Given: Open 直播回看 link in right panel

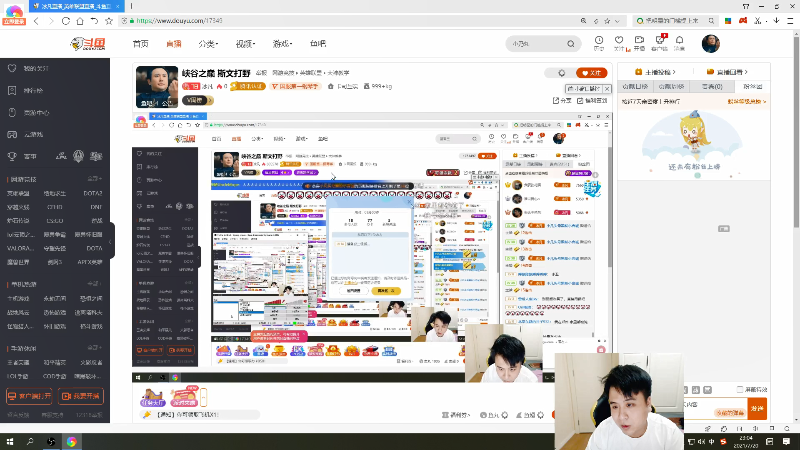Looking at the screenshot, I should pos(727,72).
